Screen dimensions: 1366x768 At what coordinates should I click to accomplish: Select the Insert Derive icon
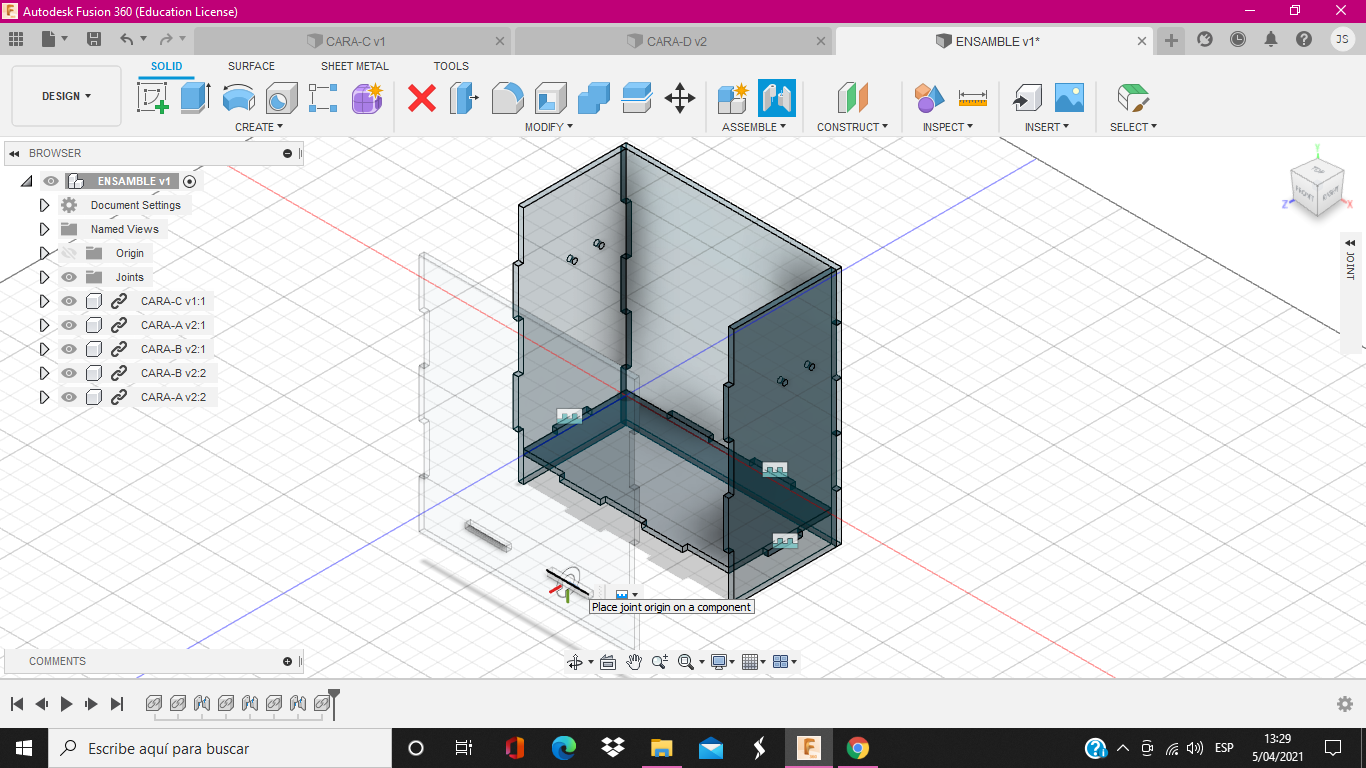pos(1026,98)
